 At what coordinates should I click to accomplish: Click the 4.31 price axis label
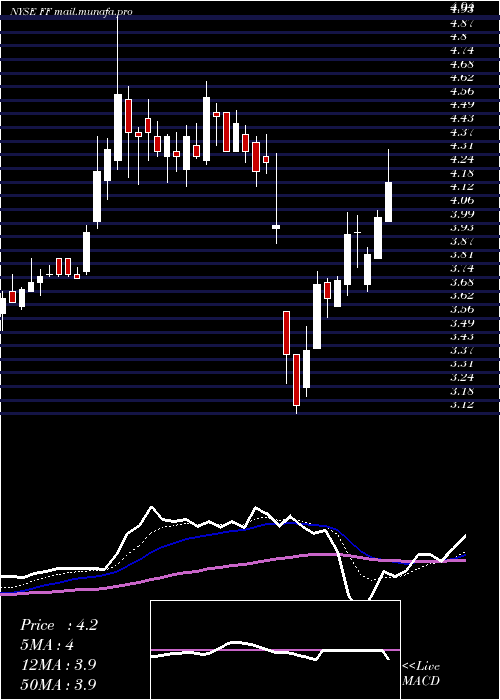461,146
